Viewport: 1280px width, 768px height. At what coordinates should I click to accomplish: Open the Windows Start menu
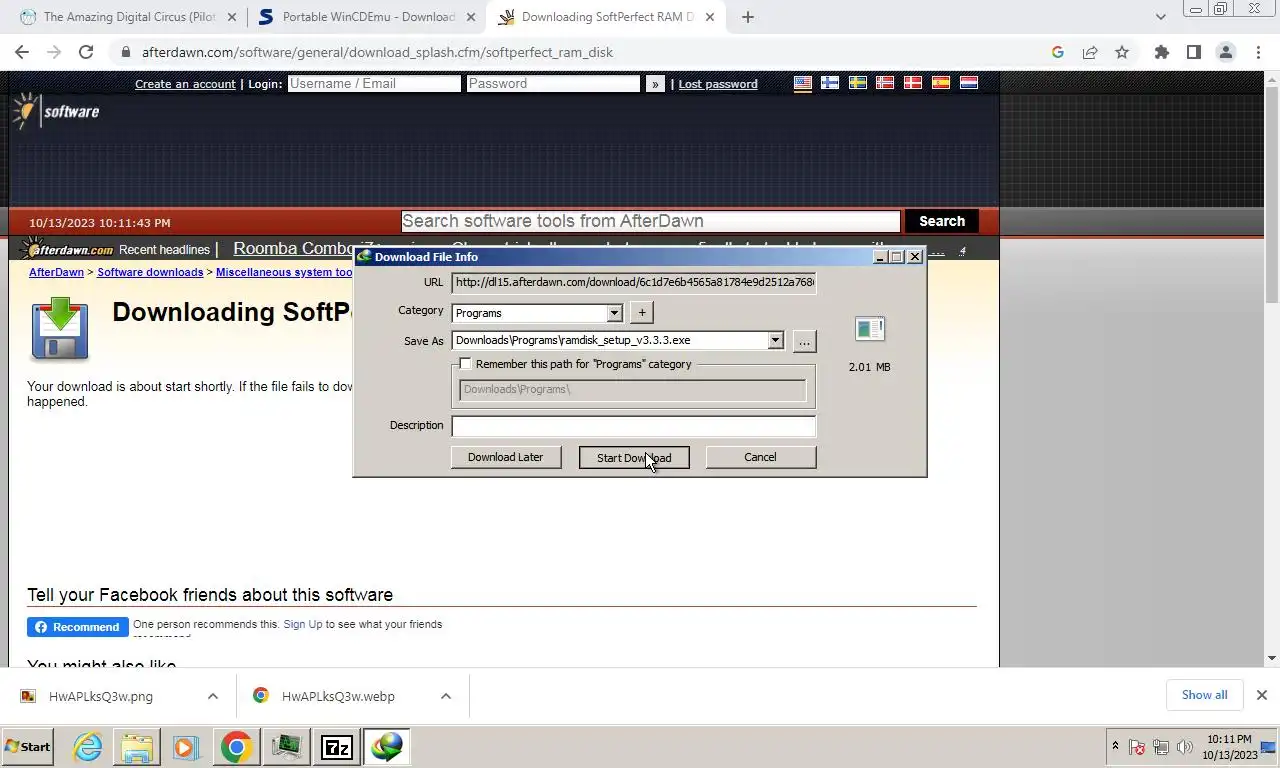point(27,747)
